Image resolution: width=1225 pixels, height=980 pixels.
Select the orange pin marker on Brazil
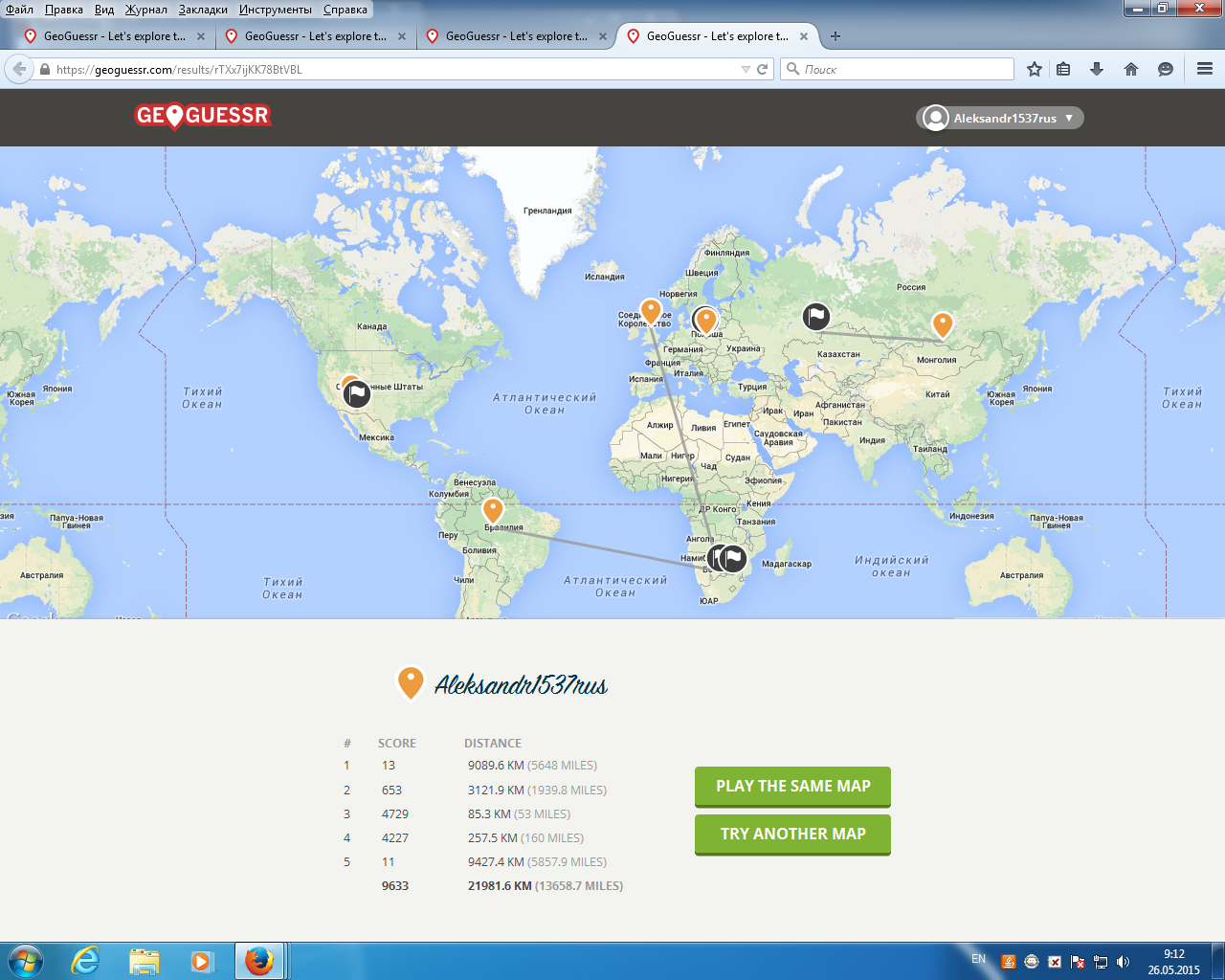coord(494,509)
